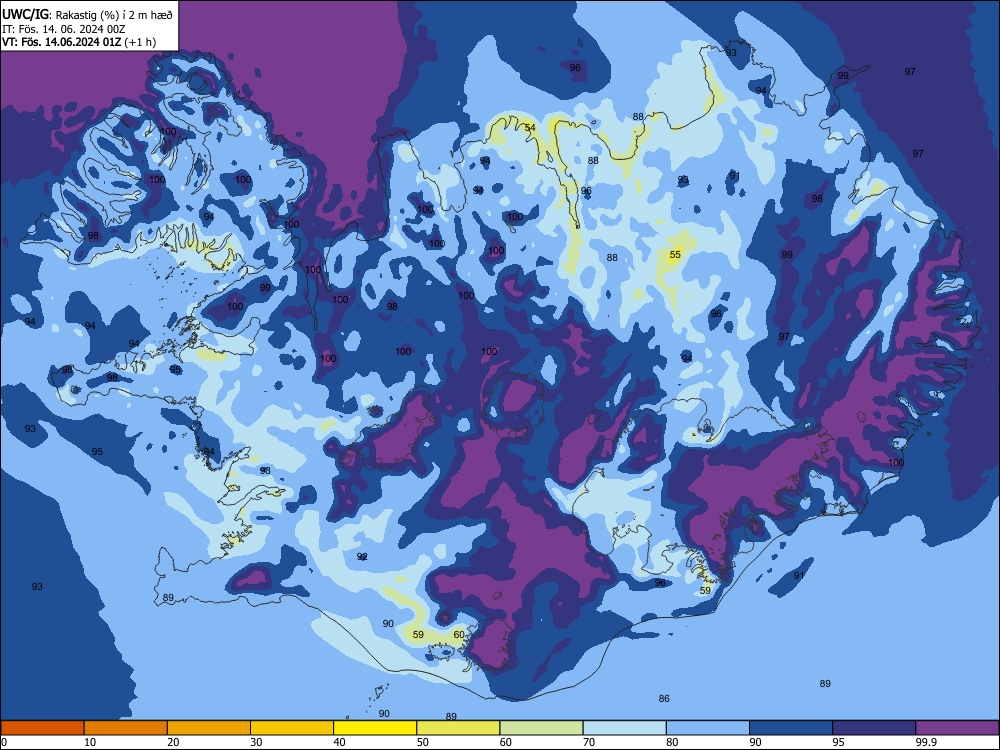Select the 'VT: Fös. 14.06.2024 01Z (+1 h)' line

point(78,42)
